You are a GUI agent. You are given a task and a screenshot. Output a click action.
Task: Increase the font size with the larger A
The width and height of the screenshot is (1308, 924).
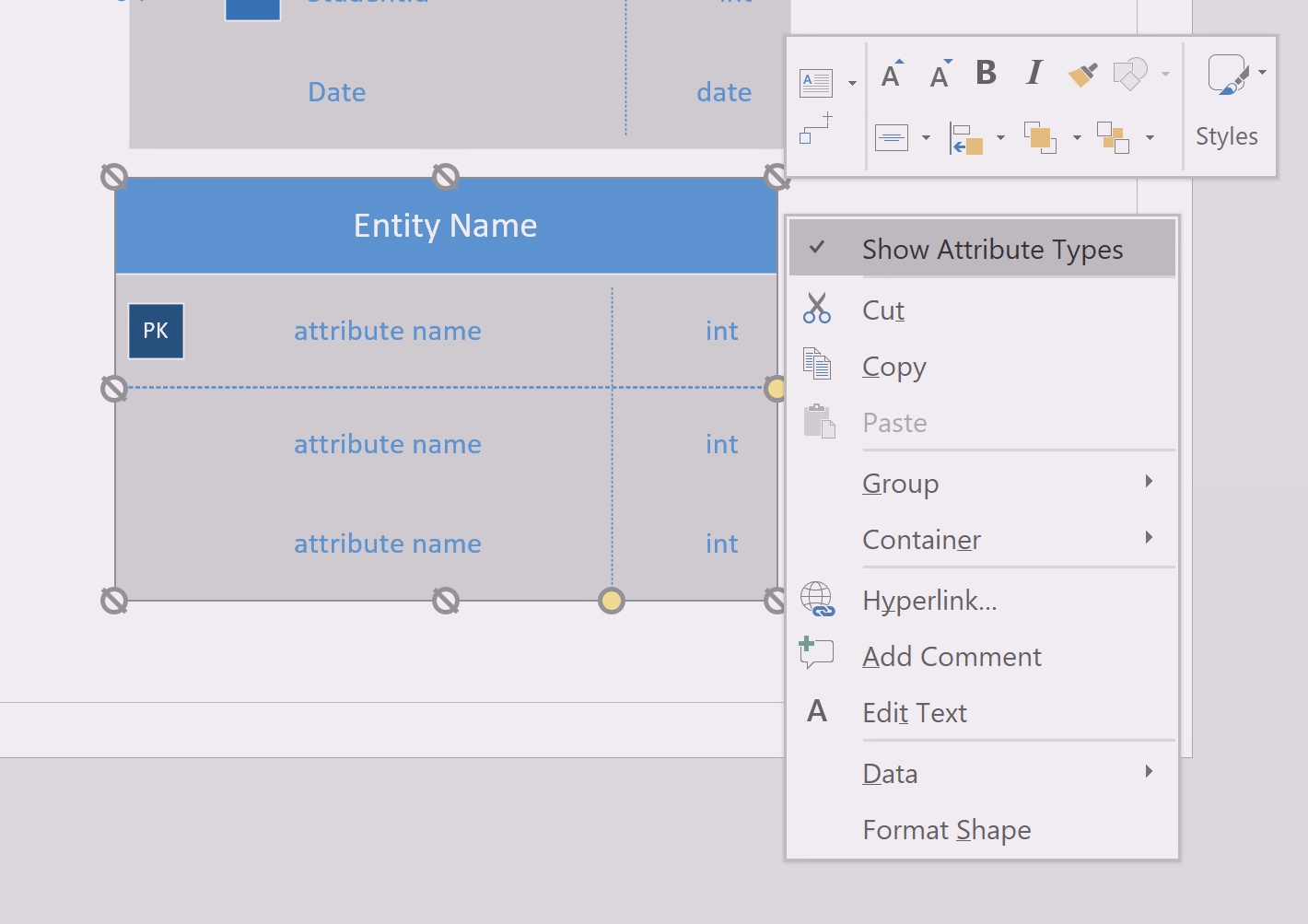coord(892,74)
